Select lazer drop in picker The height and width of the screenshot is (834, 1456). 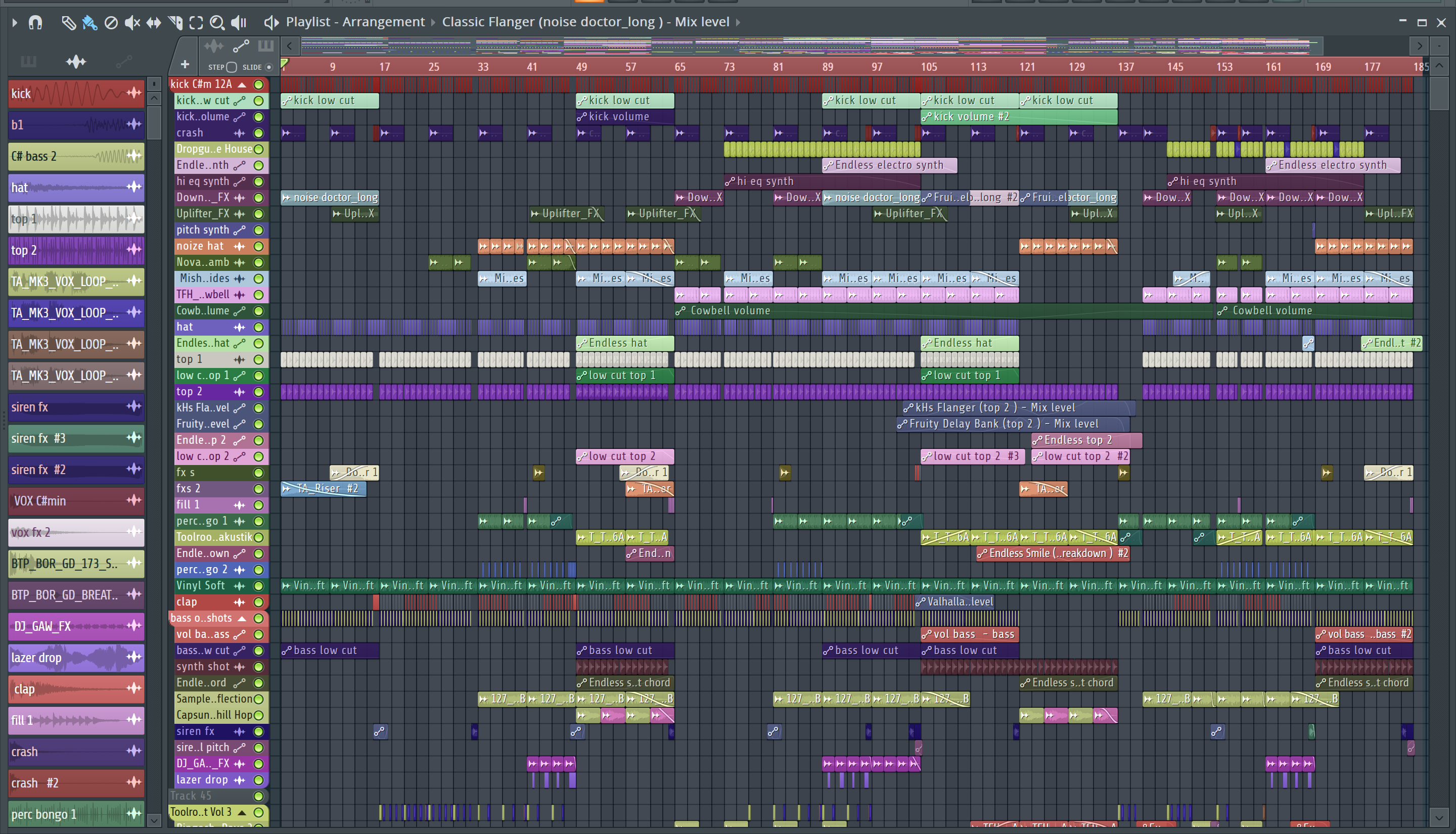(76, 658)
